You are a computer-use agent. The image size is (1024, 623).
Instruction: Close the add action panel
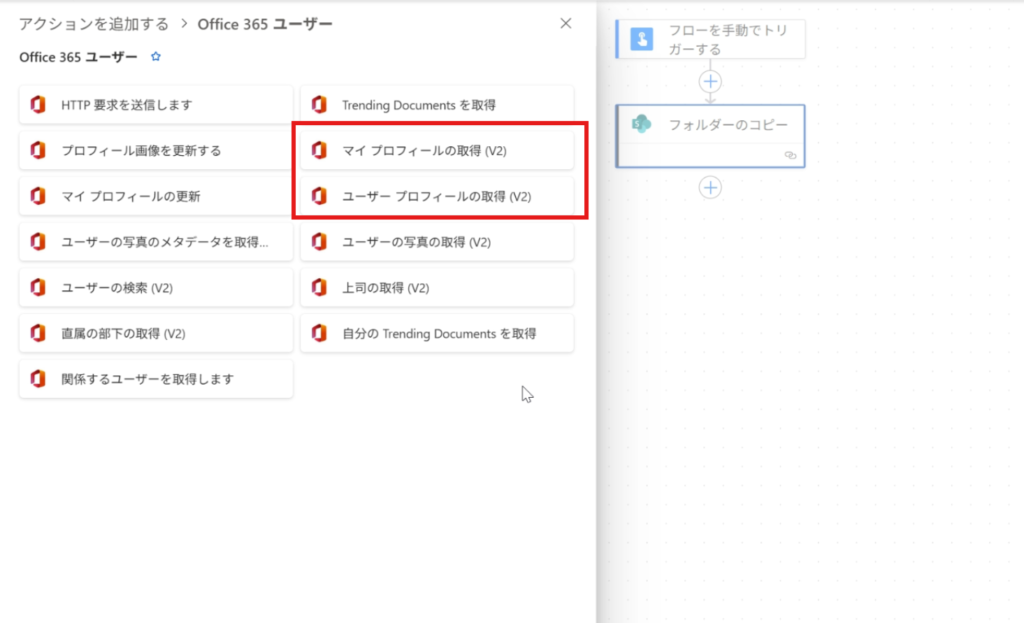pyautogui.click(x=566, y=23)
